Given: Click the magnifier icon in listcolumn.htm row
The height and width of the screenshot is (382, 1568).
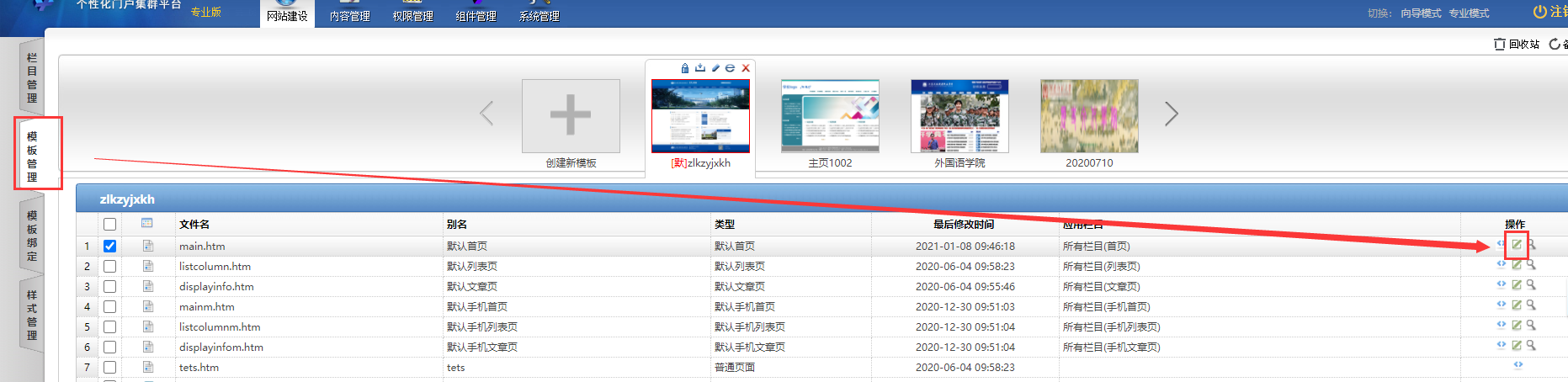Looking at the screenshot, I should [1531, 265].
